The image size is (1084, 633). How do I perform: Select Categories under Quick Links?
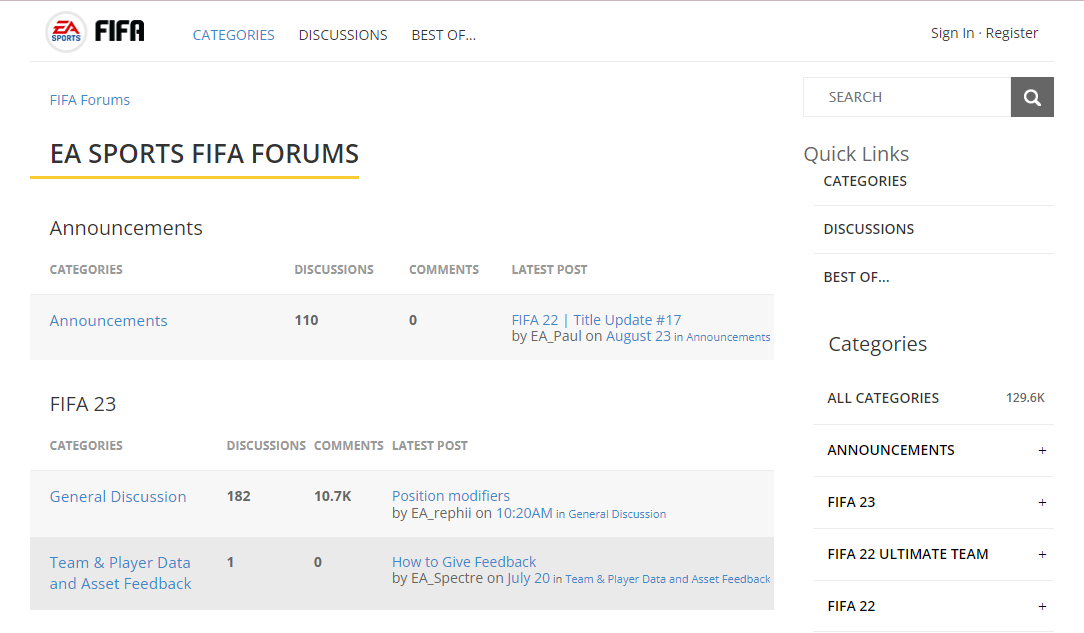pyautogui.click(x=865, y=181)
